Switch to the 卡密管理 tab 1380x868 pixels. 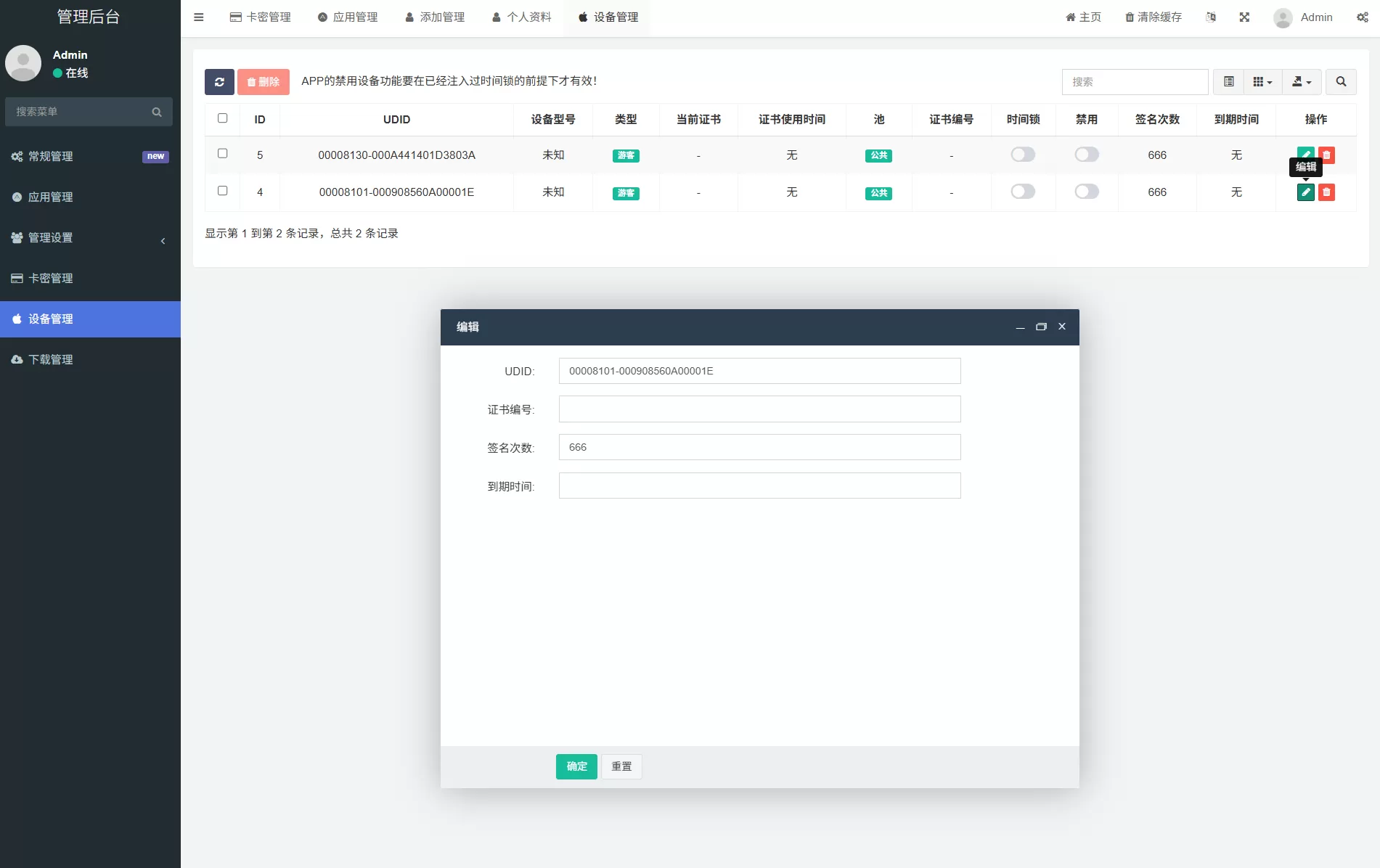tap(261, 17)
